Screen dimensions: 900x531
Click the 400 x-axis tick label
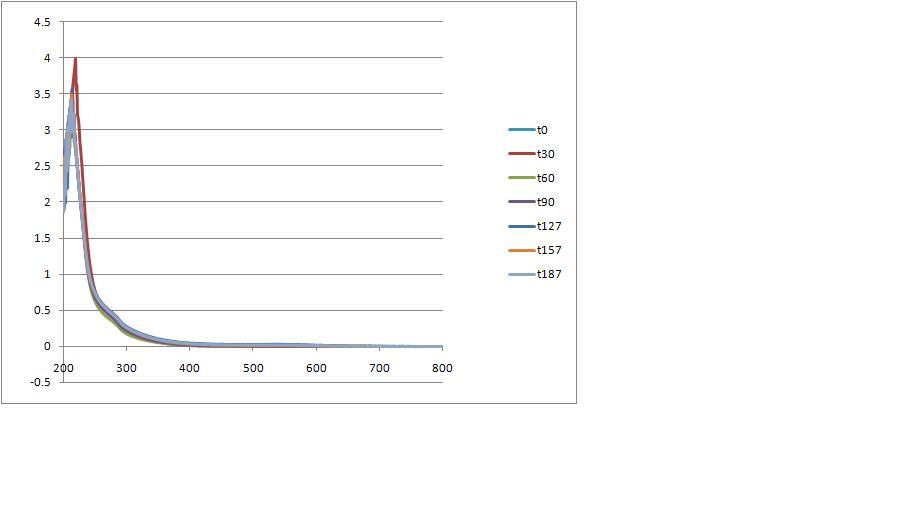(189, 368)
